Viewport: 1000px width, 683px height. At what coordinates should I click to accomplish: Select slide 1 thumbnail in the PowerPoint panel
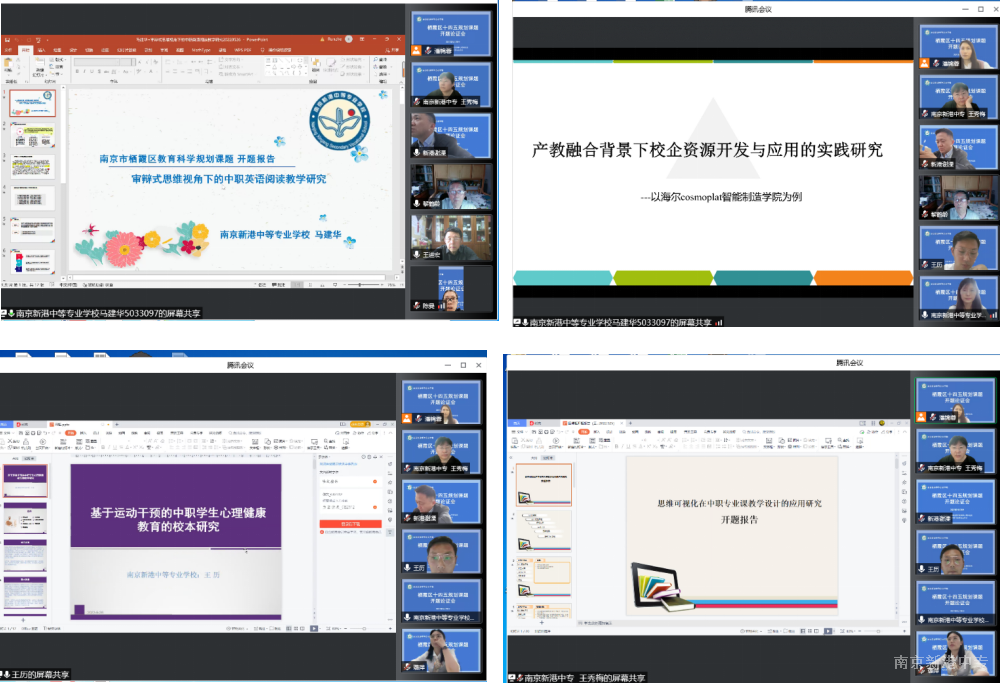click(33, 103)
